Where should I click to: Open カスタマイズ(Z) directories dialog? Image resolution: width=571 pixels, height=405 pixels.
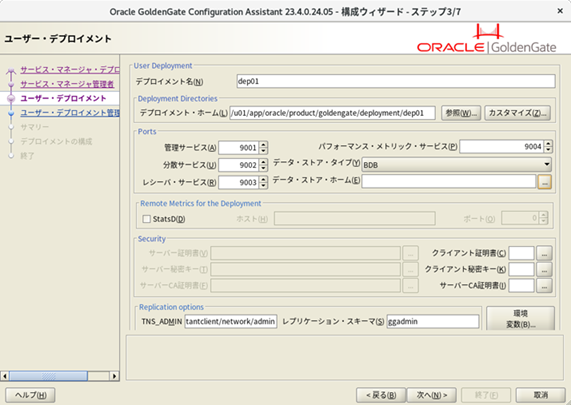[517, 113]
